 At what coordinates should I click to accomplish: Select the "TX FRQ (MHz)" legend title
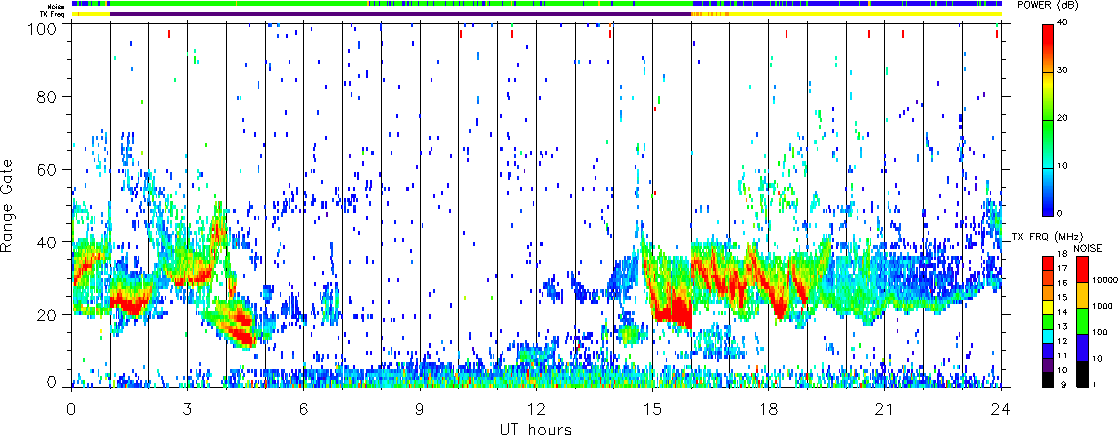coord(1047,237)
